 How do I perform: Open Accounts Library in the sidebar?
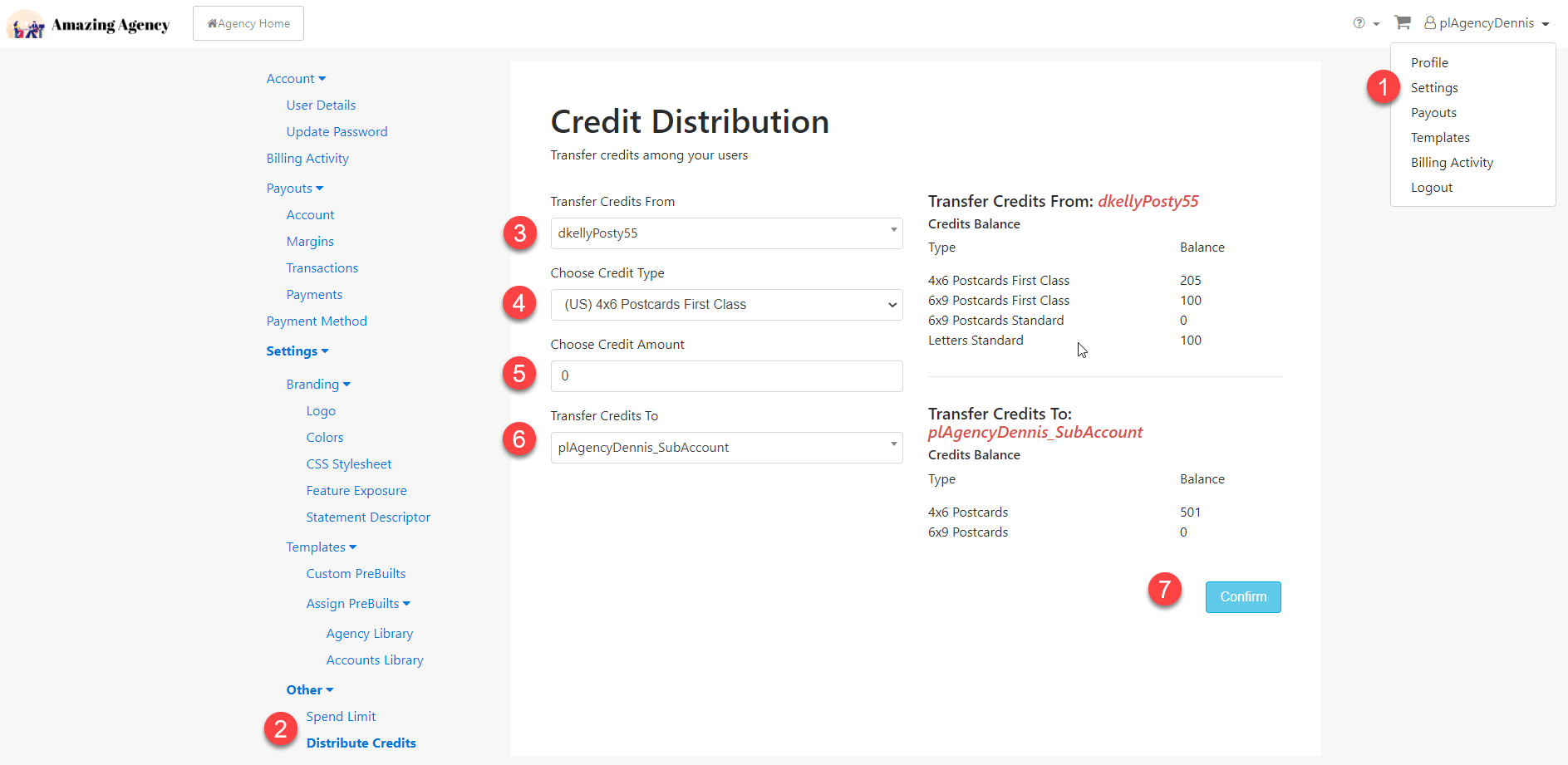(x=375, y=660)
